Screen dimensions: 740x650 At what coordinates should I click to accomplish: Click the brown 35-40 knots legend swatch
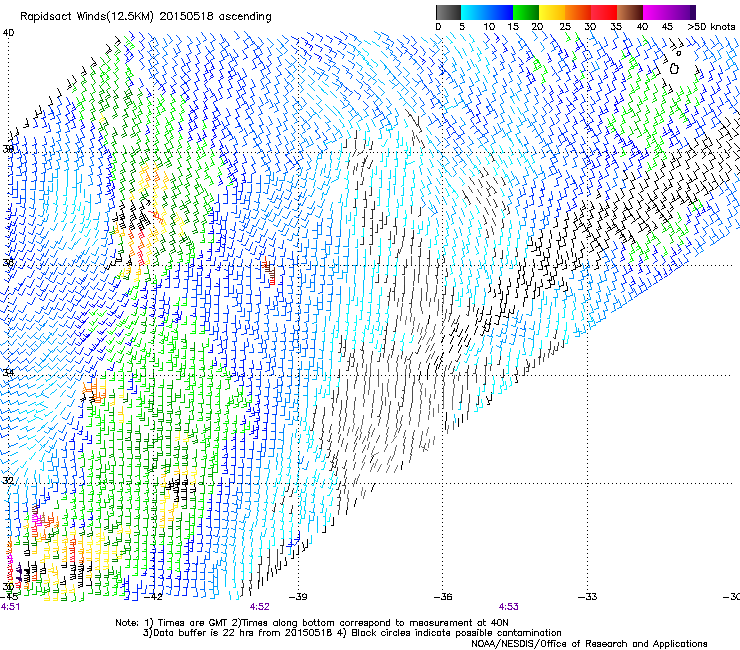click(x=630, y=12)
